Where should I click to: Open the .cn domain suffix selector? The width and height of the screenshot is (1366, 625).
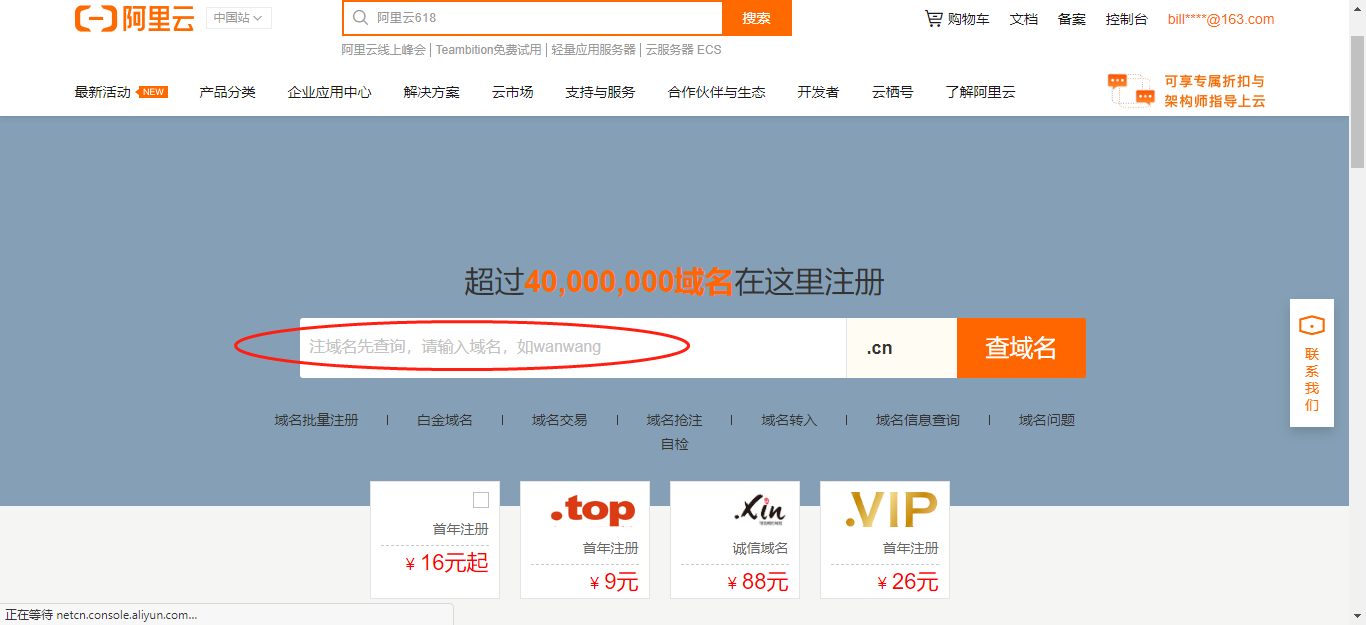coord(902,348)
